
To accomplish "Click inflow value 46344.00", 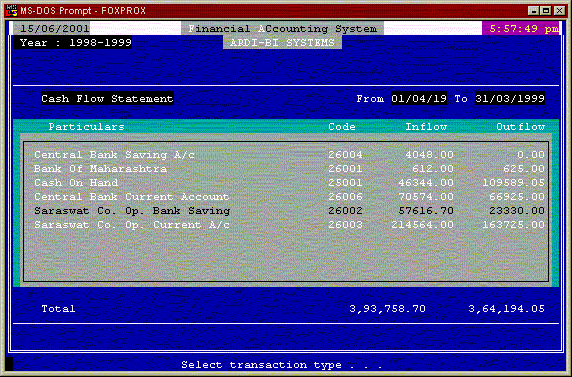I will click(x=426, y=182).
